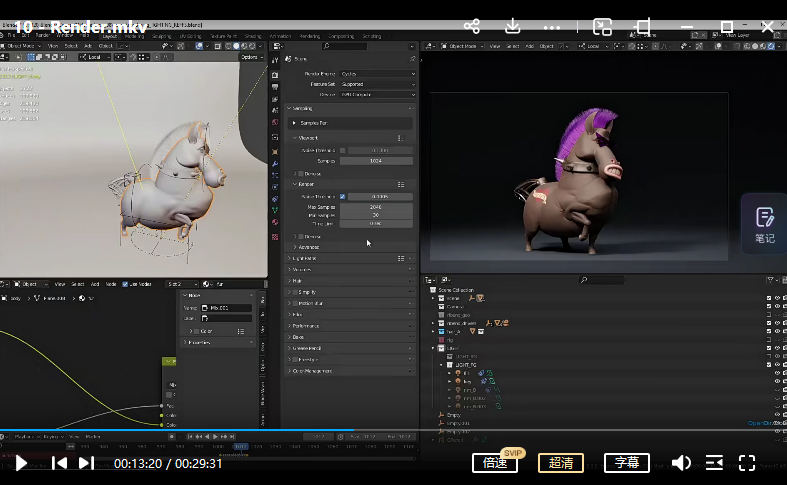The width and height of the screenshot is (787, 485).
Task: Click the download icon in the top bar
Action: (x=513, y=27)
